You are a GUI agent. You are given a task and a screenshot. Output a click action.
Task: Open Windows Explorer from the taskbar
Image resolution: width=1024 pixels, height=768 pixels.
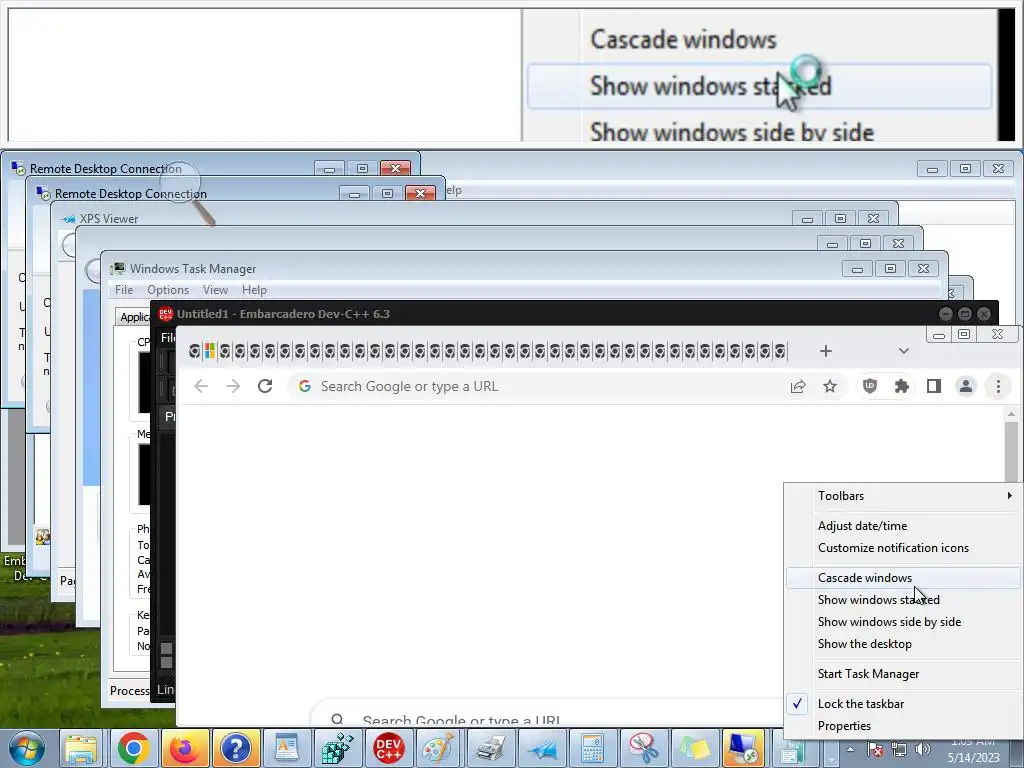click(x=82, y=748)
